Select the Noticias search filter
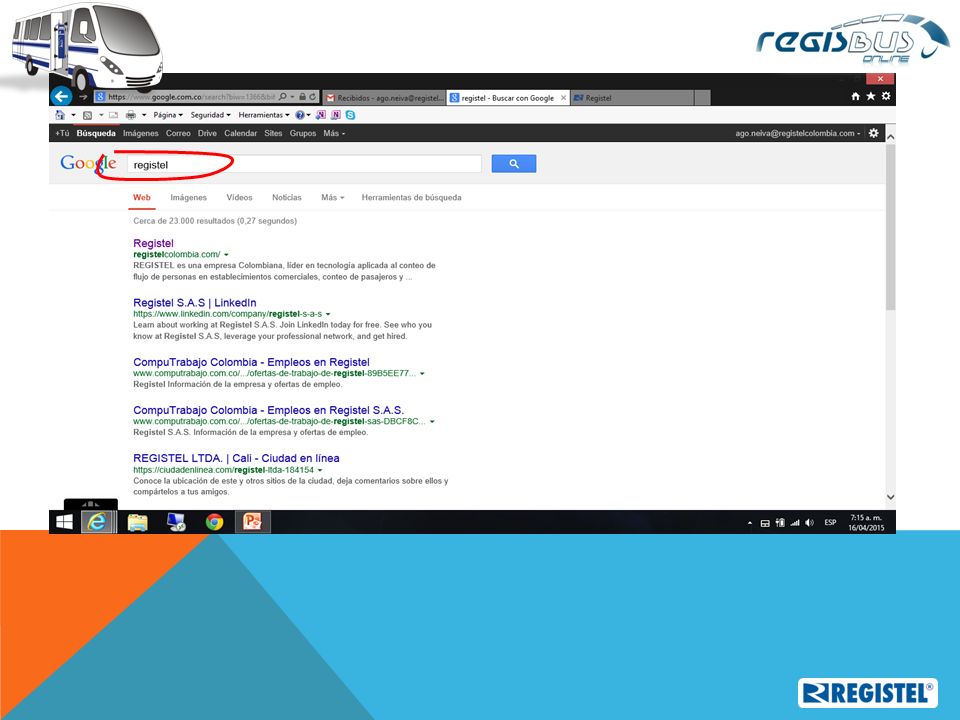Image resolution: width=960 pixels, height=720 pixels. 287,198
